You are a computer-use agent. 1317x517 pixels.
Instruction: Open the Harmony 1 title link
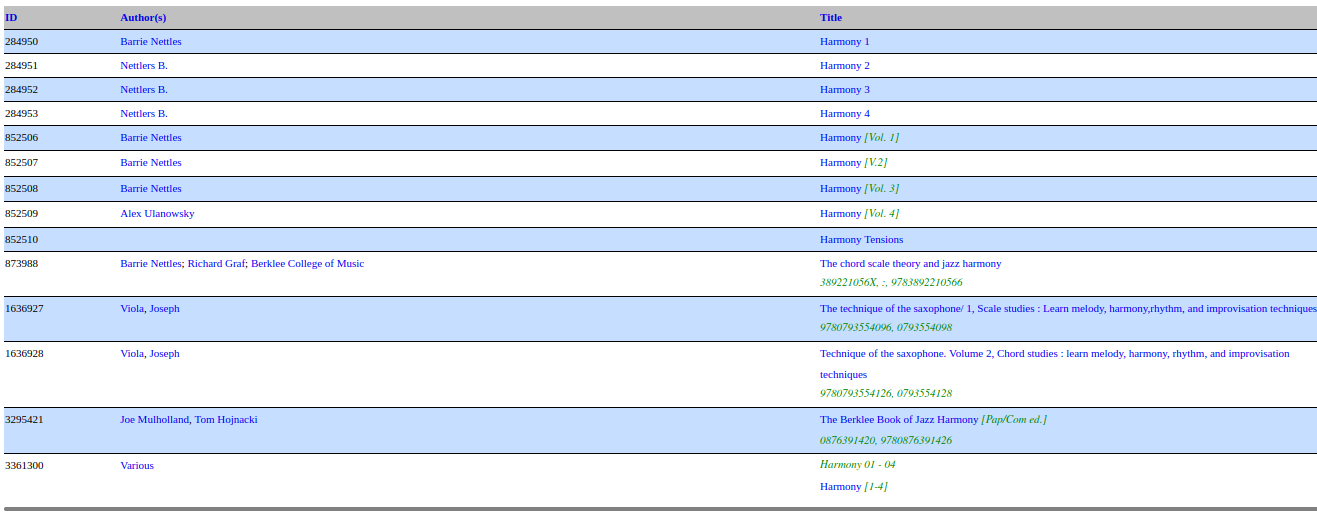pyautogui.click(x=845, y=41)
